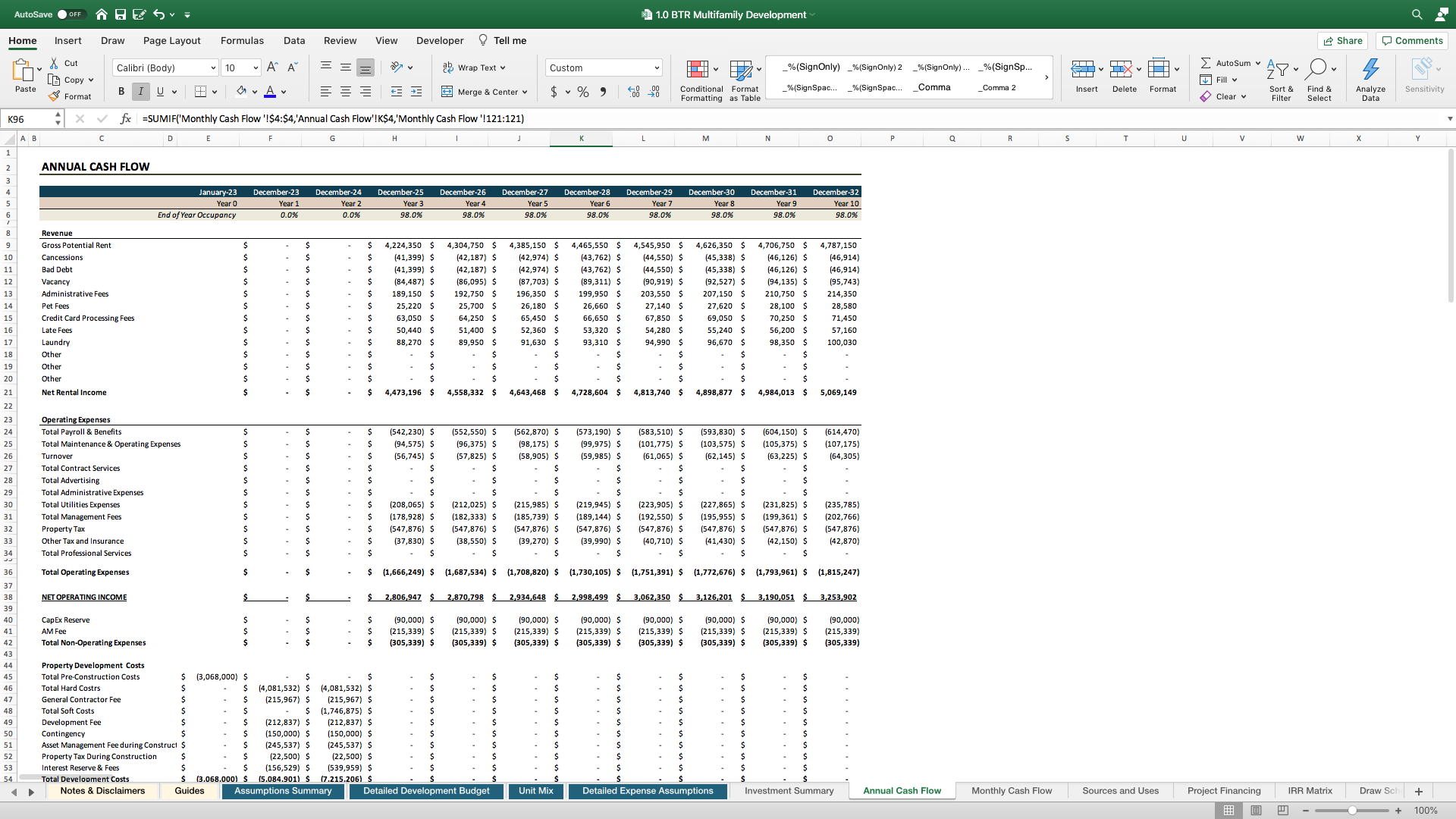Click into the formula bar SUMIF text
Viewport: 1456px width, 819px height.
333,119
